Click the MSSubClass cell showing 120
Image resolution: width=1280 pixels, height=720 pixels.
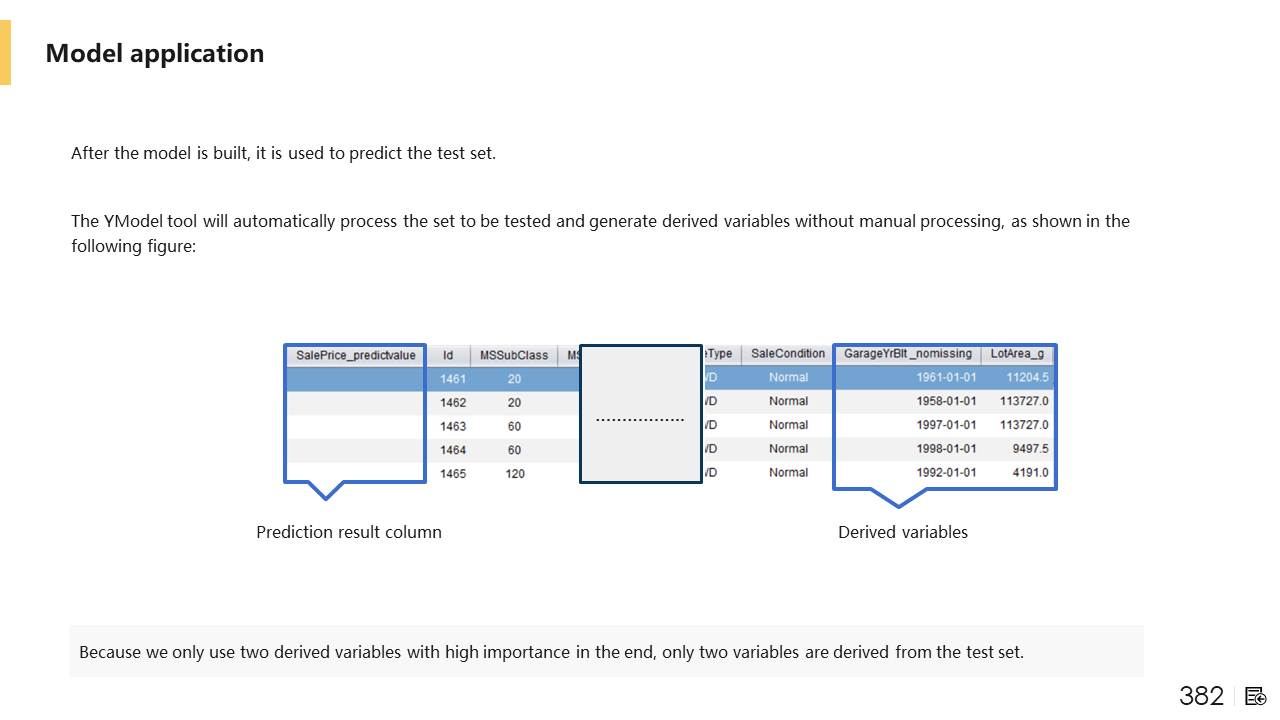514,474
